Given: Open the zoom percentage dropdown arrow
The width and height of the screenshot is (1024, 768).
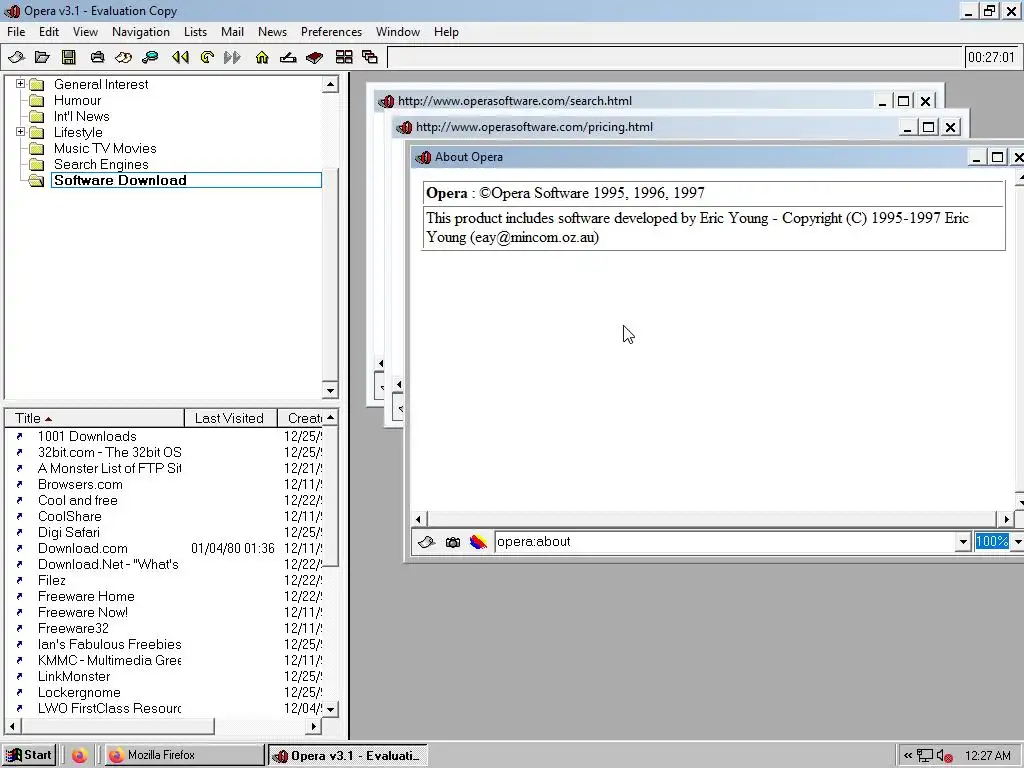Looking at the screenshot, I should coord(1017,542).
